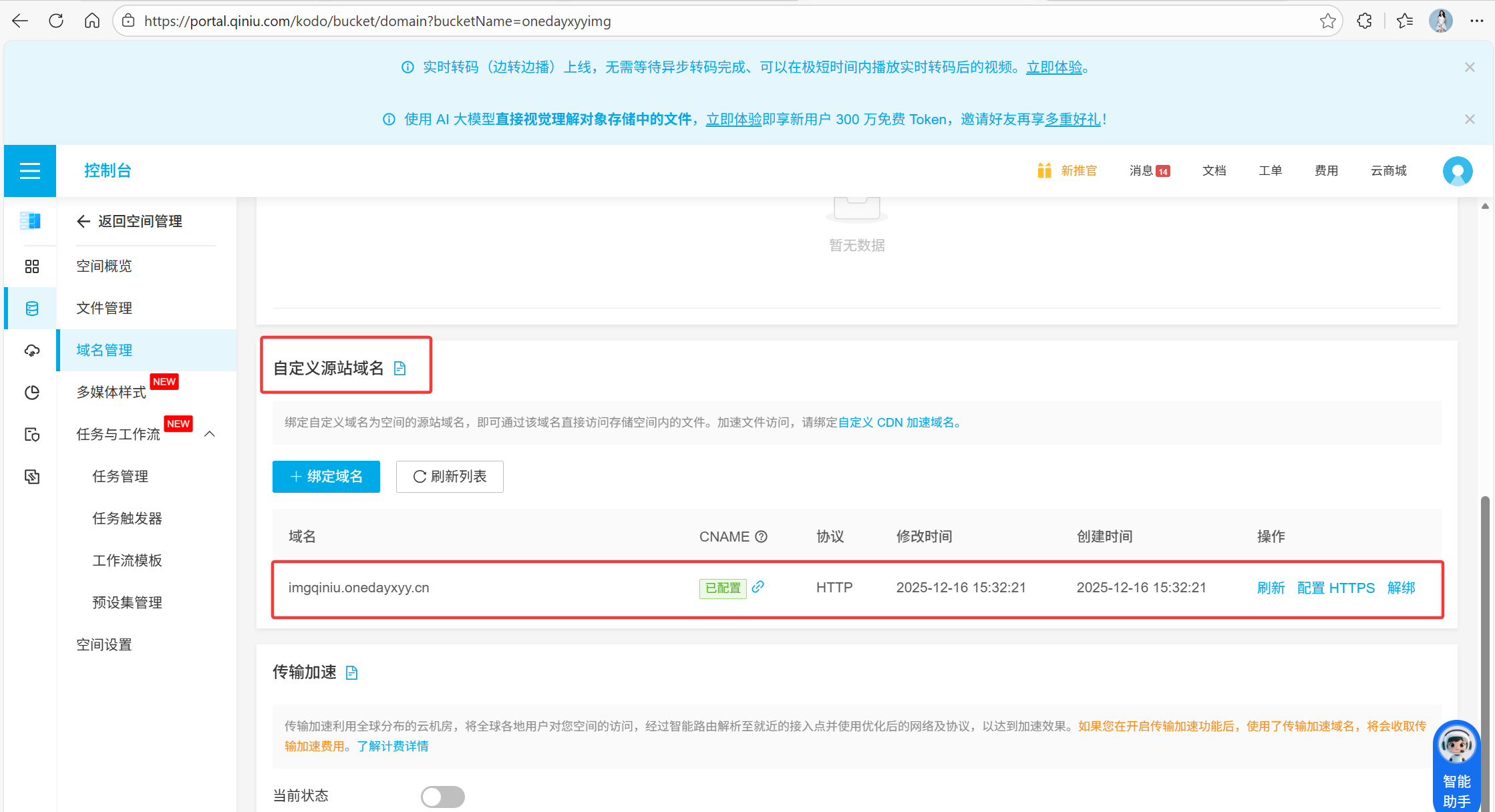Open document icon beside 自定义源站域名 heading
1495x812 pixels.
point(399,369)
